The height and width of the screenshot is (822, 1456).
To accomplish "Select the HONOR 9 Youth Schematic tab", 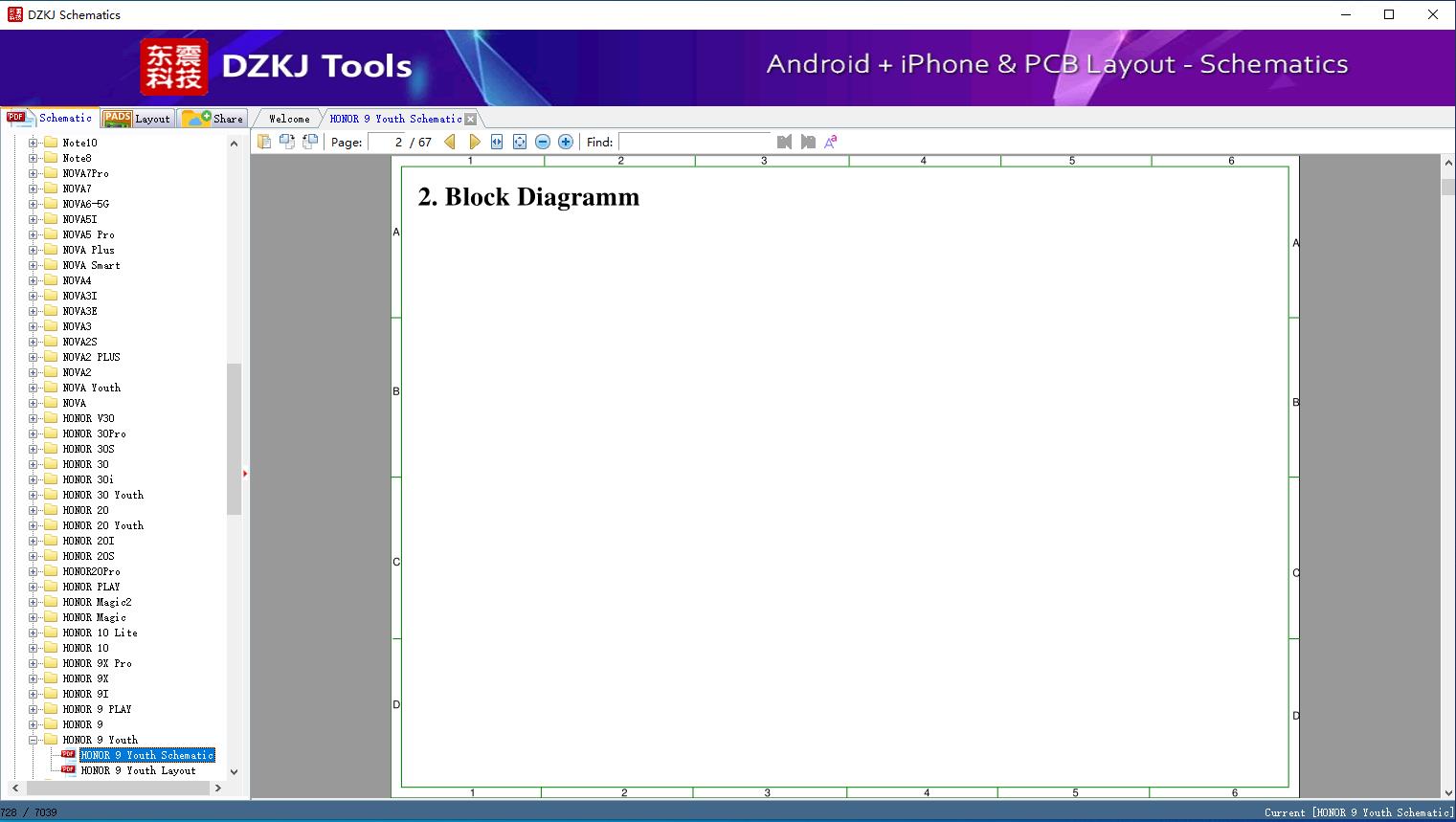I will click(x=395, y=119).
